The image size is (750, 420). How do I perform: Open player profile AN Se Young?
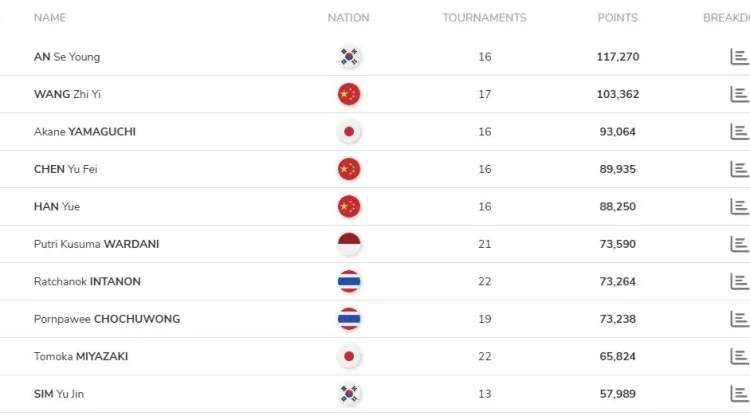(67, 57)
